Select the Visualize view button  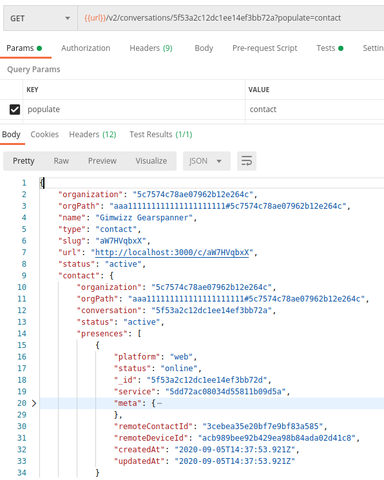pos(151,161)
